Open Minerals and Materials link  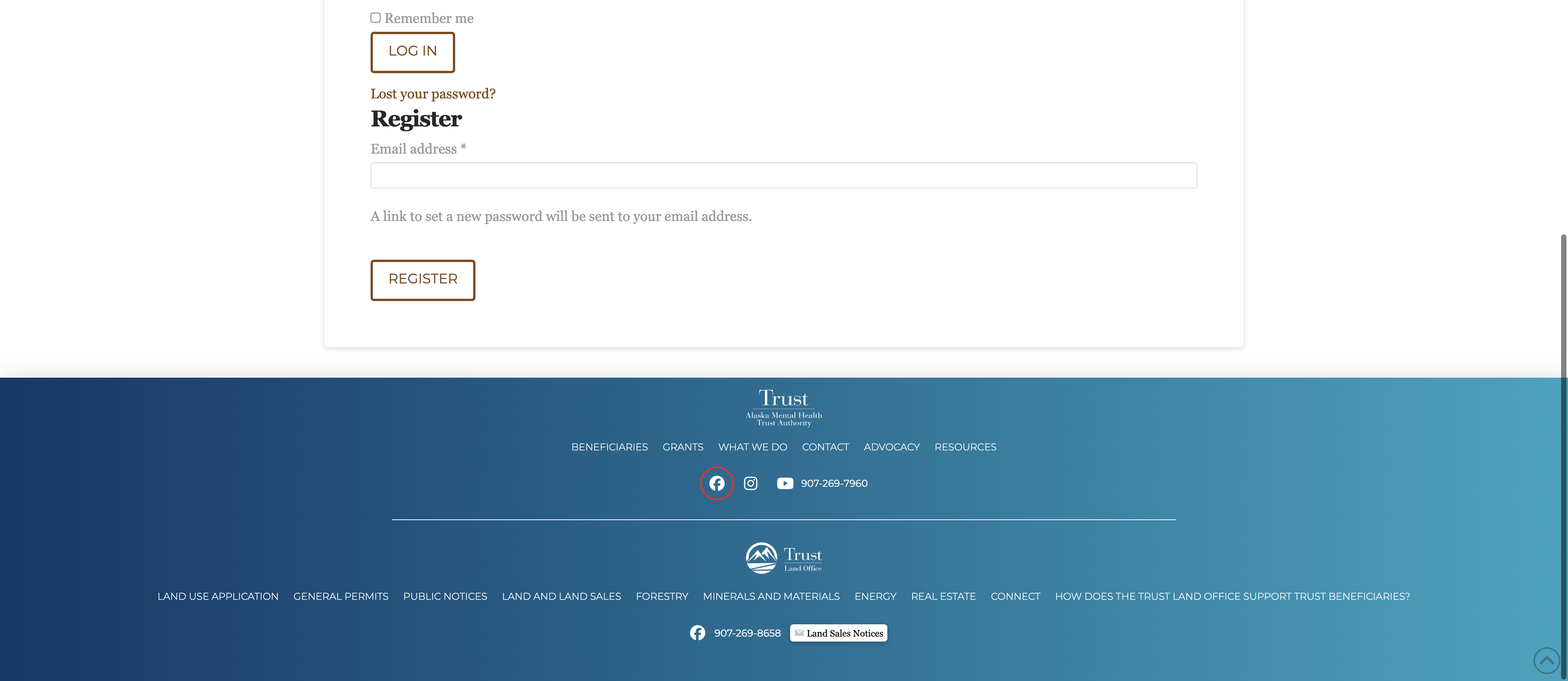click(x=771, y=596)
